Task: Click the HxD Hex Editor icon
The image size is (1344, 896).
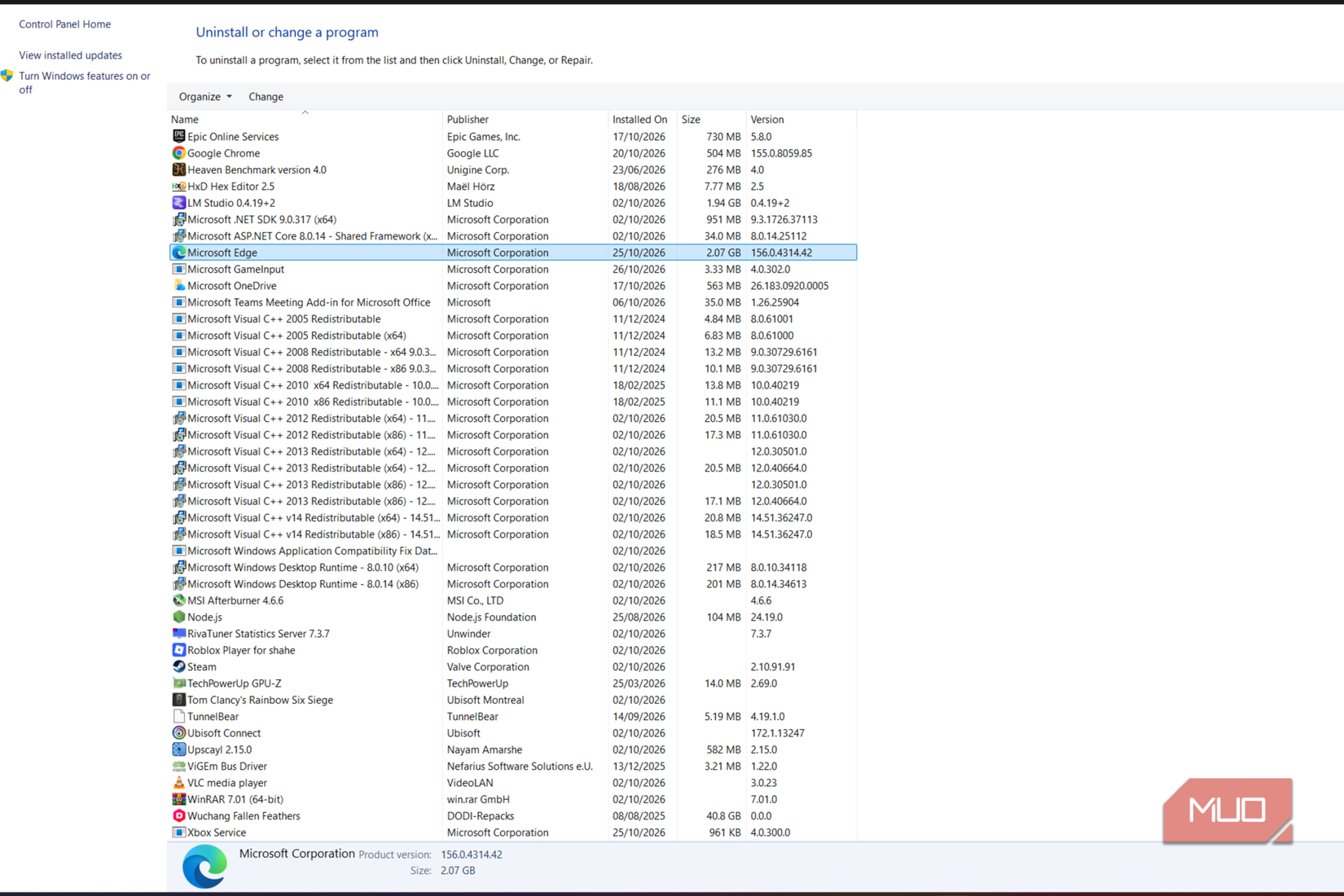Action: pos(178,186)
